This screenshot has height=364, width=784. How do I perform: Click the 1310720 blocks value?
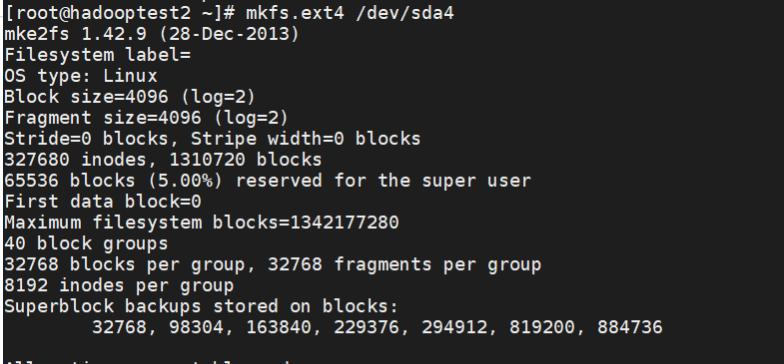pos(245,160)
